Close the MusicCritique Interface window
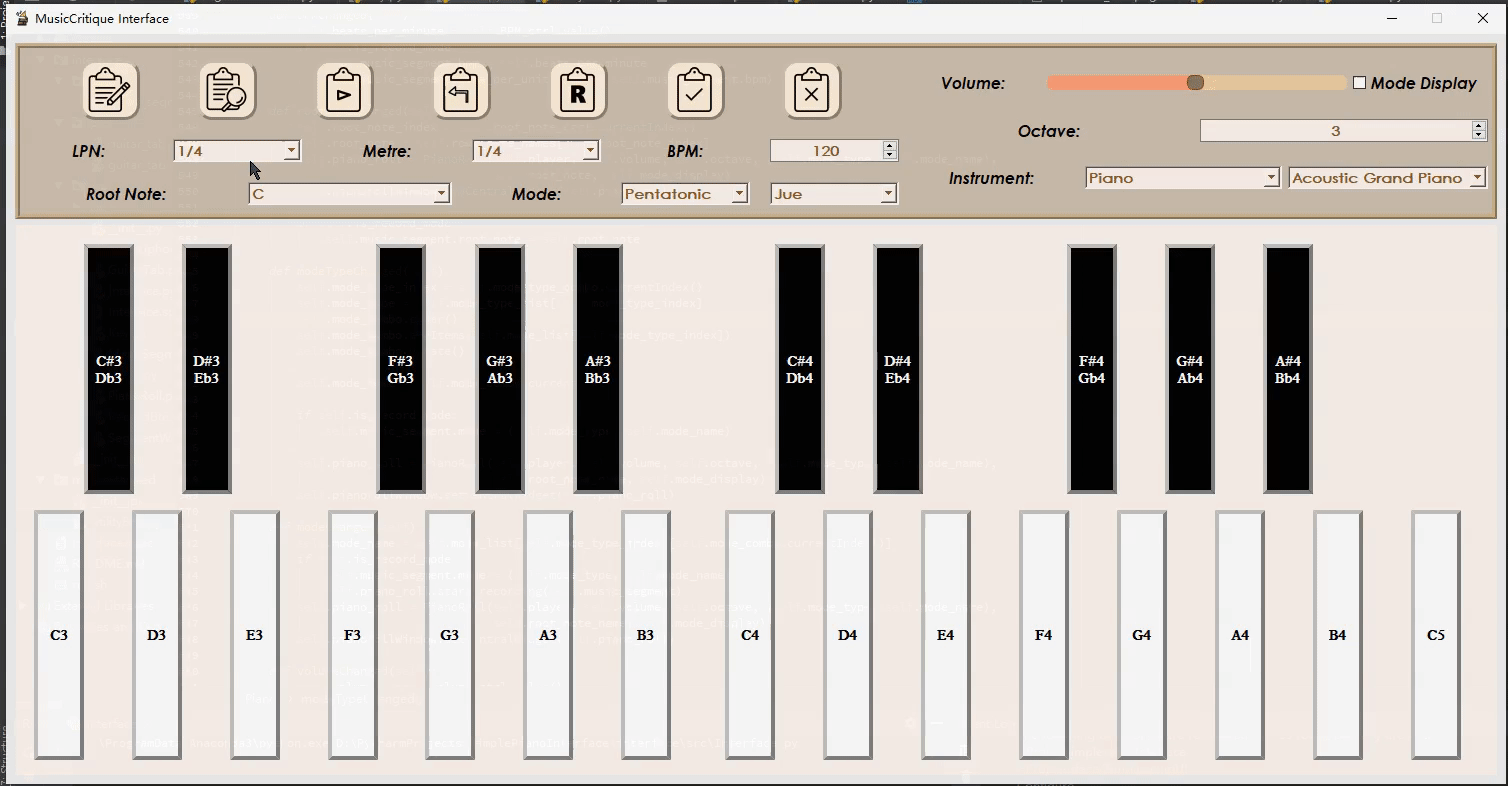The image size is (1508, 786). tap(1484, 18)
